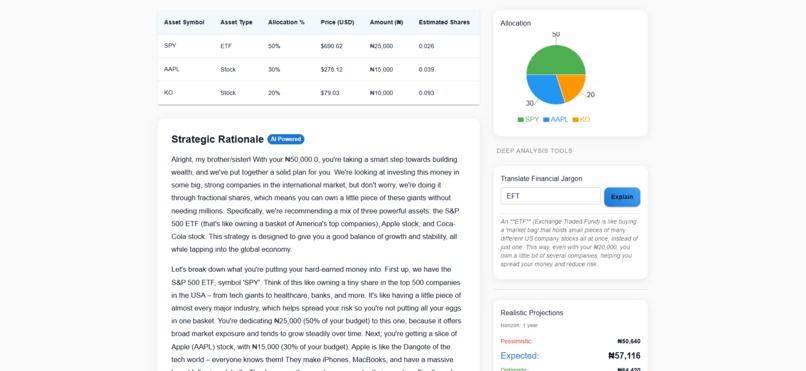Toggle the SPY legend item
Viewport: 806px width, 371px height.
click(x=528, y=119)
